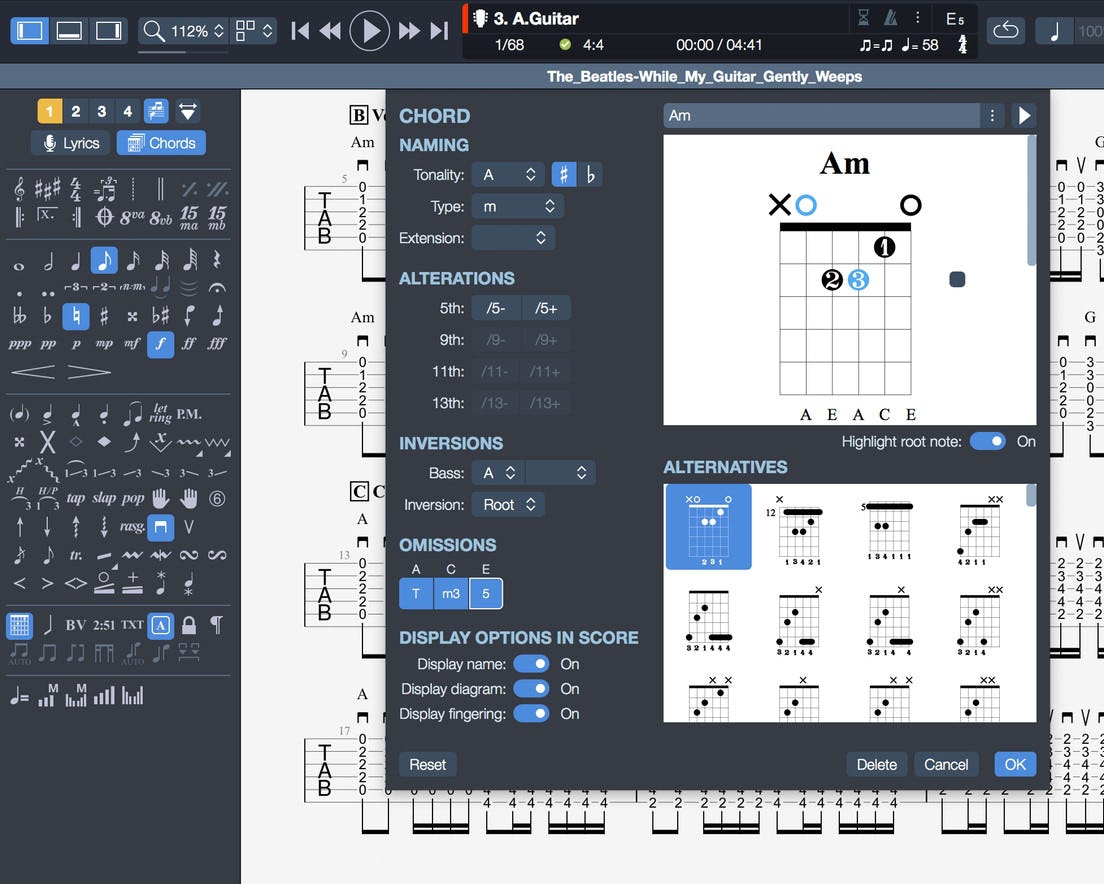
Task: Toggle the /5- fifth alteration
Action: (x=496, y=308)
